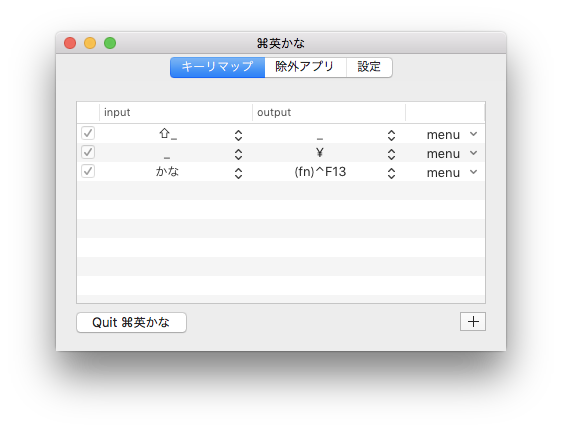Uncheck the ⇧_ input row checkbox
Viewport: 562px width, 431px height.
[88, 133]
